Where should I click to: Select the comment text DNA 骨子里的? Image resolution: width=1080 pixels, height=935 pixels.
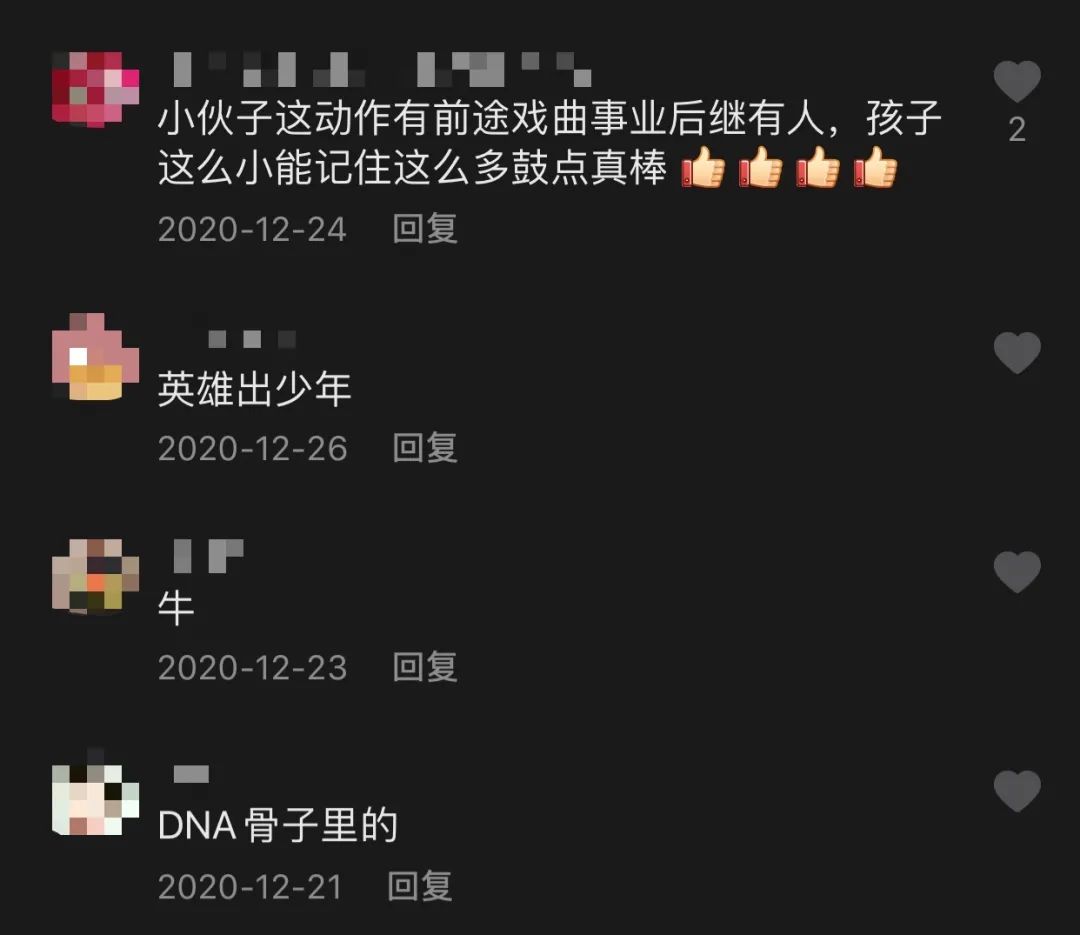[x=278, y=825]
